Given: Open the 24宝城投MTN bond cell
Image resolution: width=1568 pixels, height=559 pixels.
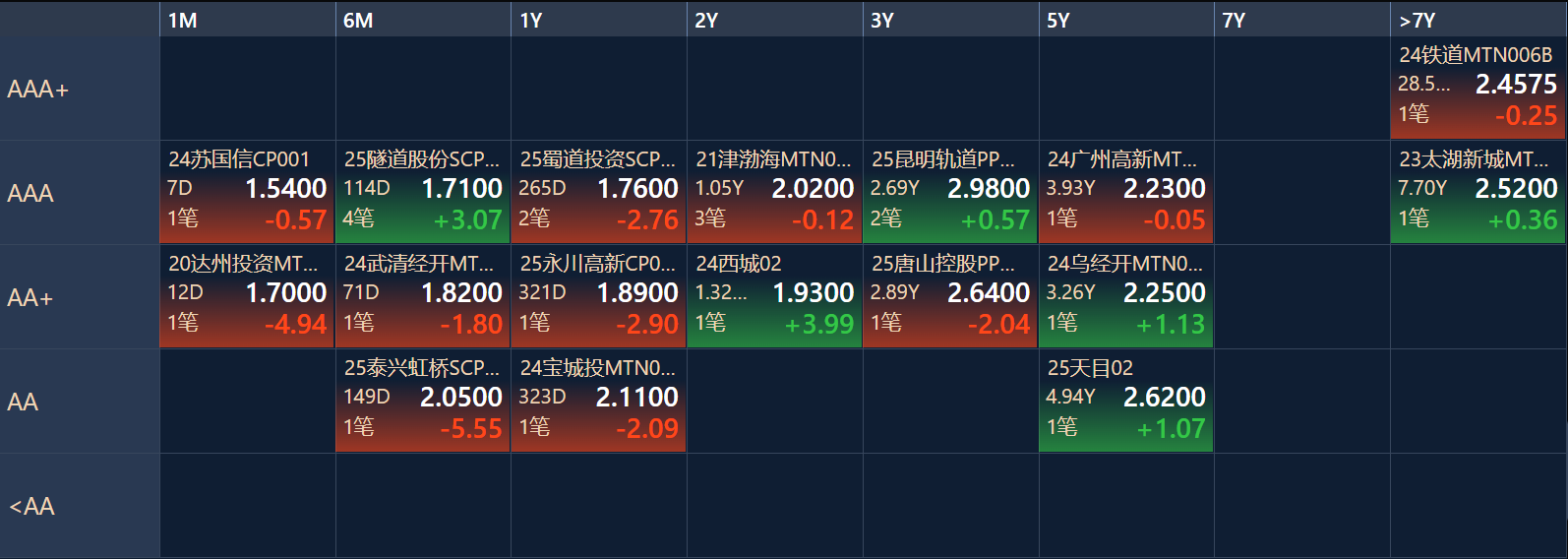Looking at the screenshot, I should pos(598,402).
